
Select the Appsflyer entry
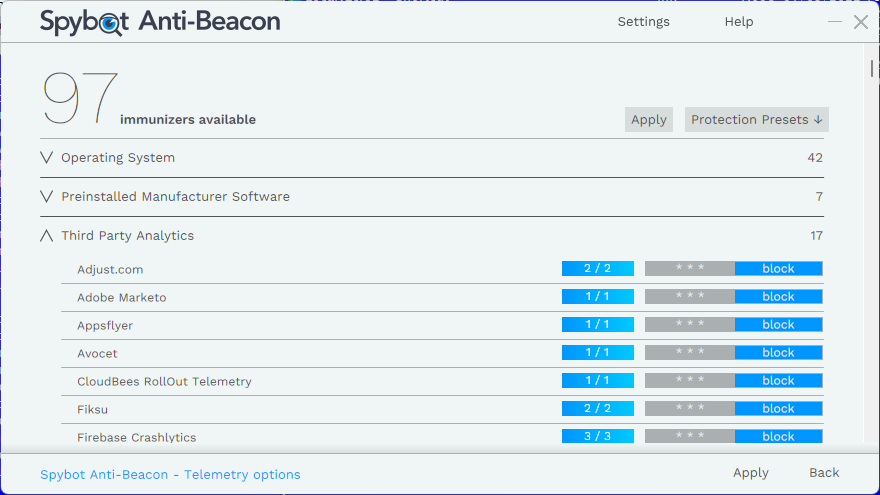pos(105,326)
